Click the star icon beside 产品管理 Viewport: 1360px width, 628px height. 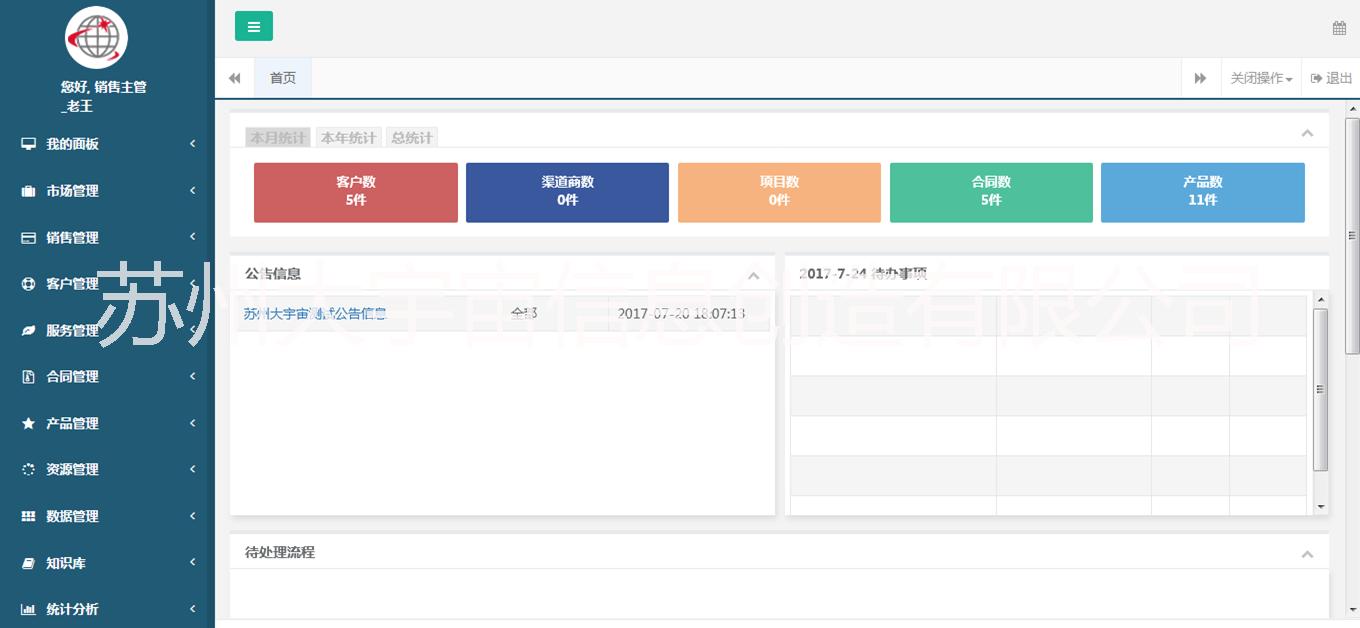pos(28,424)
